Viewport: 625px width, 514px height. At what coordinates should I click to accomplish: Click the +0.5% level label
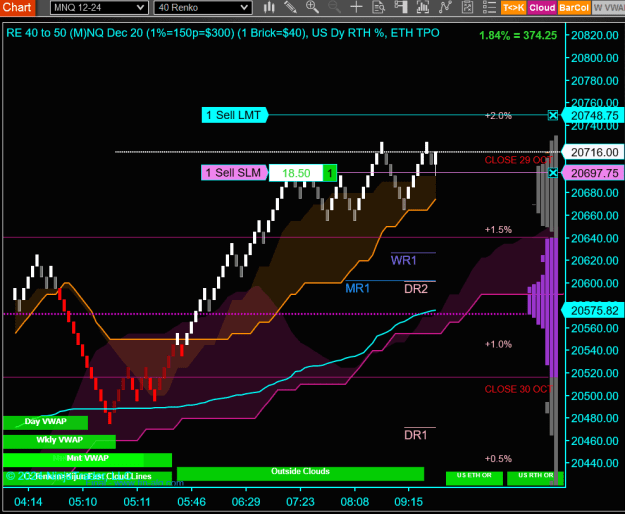point(498,459)
